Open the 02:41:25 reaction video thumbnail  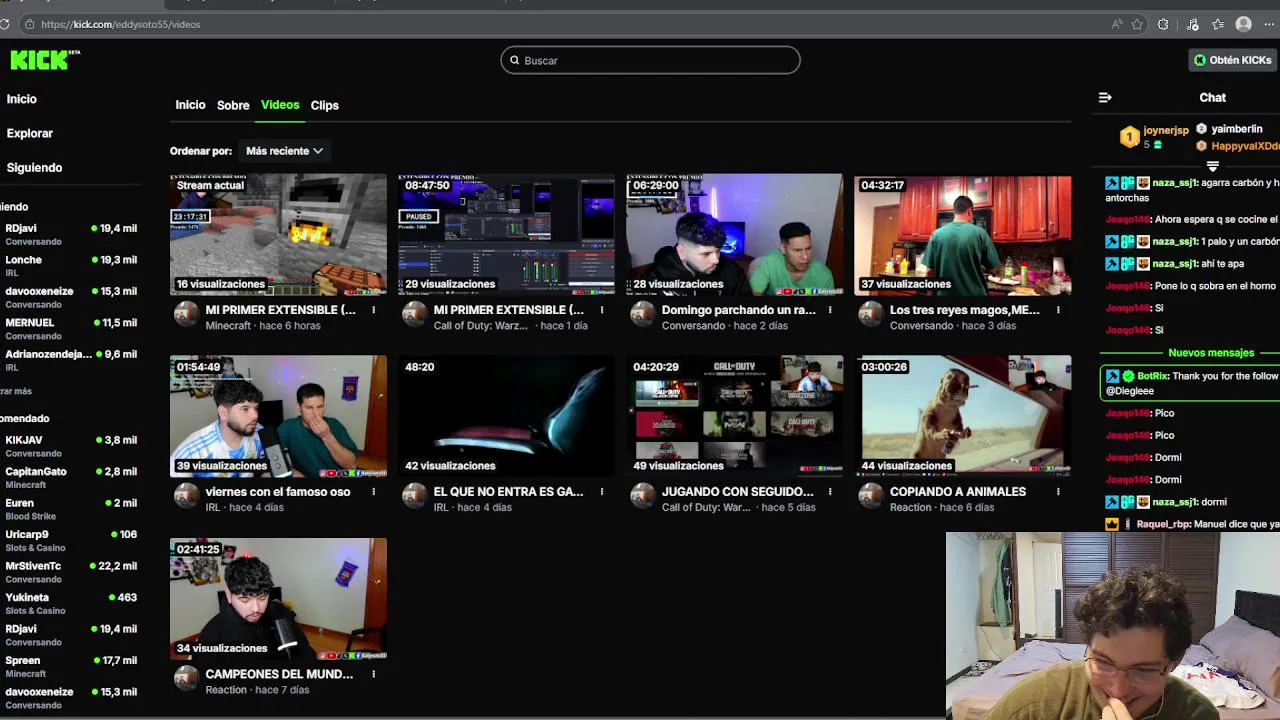click(x=278, y=598)
